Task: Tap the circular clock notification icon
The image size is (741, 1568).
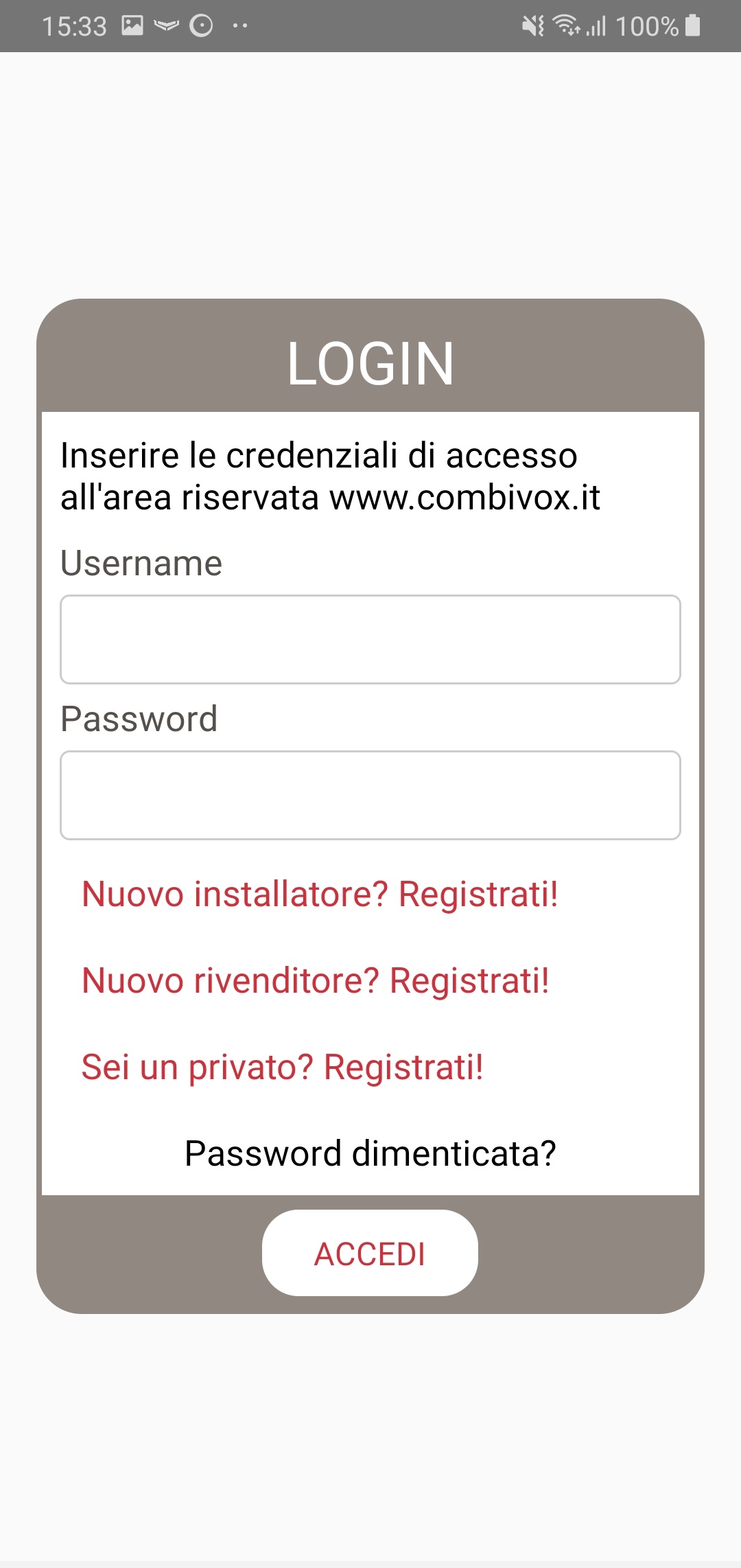Action: [x=201, y=26]
